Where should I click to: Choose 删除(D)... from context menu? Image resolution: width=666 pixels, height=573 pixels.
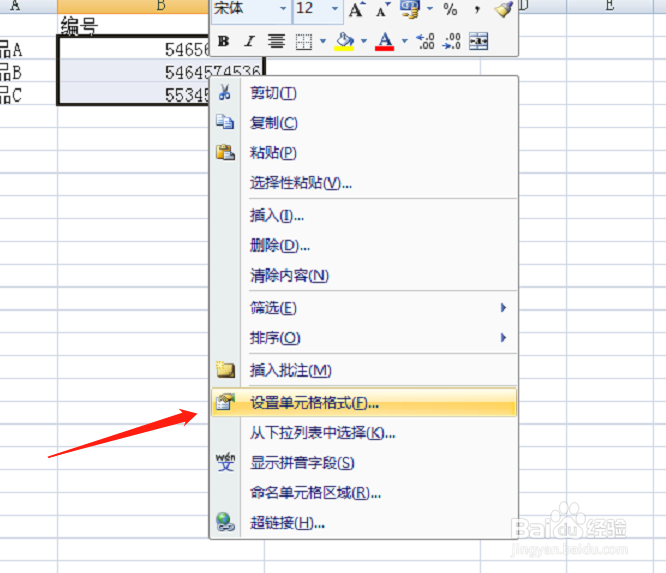pos(364,245)
